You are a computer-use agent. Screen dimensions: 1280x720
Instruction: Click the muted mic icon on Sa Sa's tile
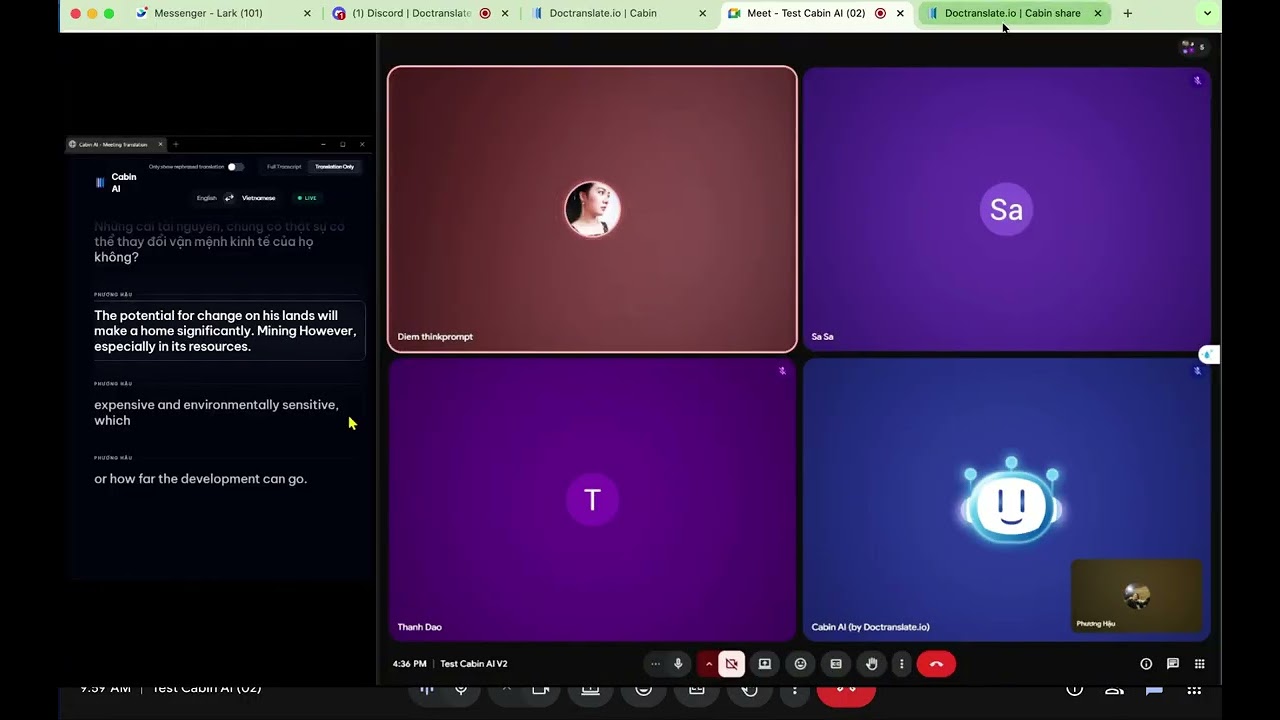[x=1197, y=81]
